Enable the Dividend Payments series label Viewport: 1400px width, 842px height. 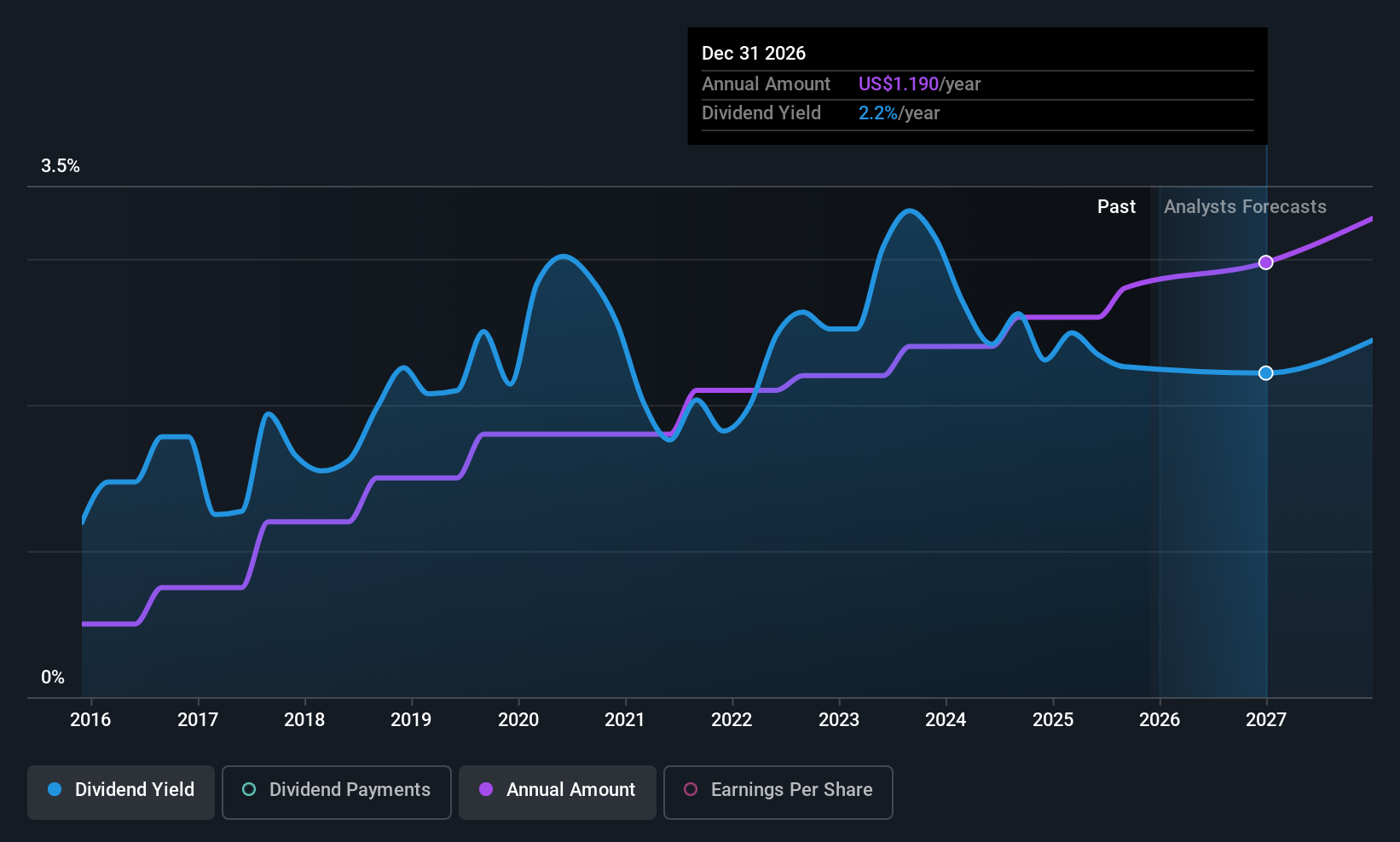point(350,789)
